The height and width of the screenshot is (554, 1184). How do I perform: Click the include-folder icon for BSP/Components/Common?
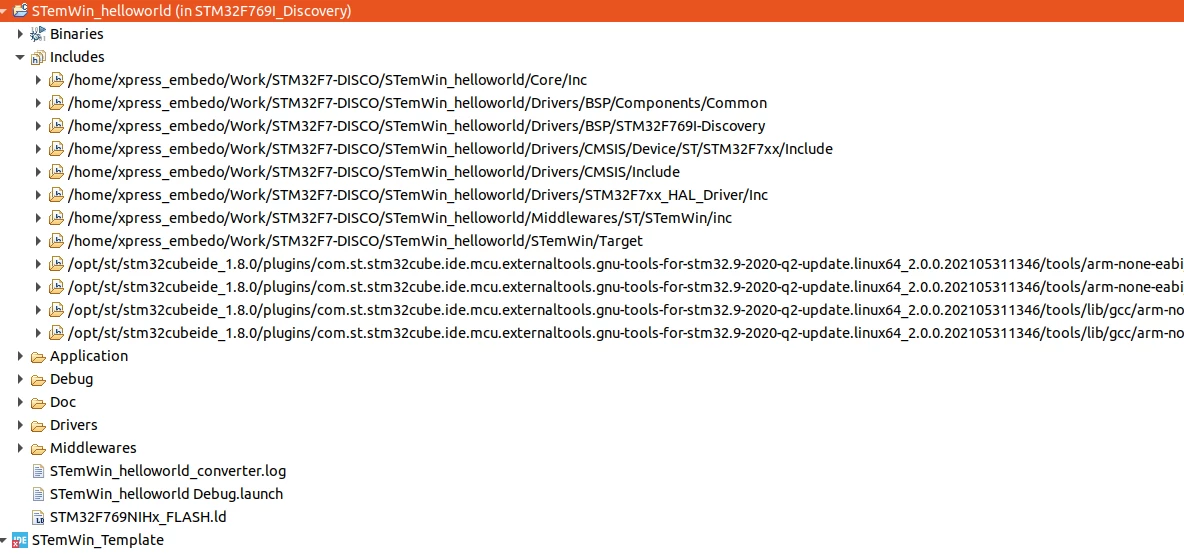(56, 103)
